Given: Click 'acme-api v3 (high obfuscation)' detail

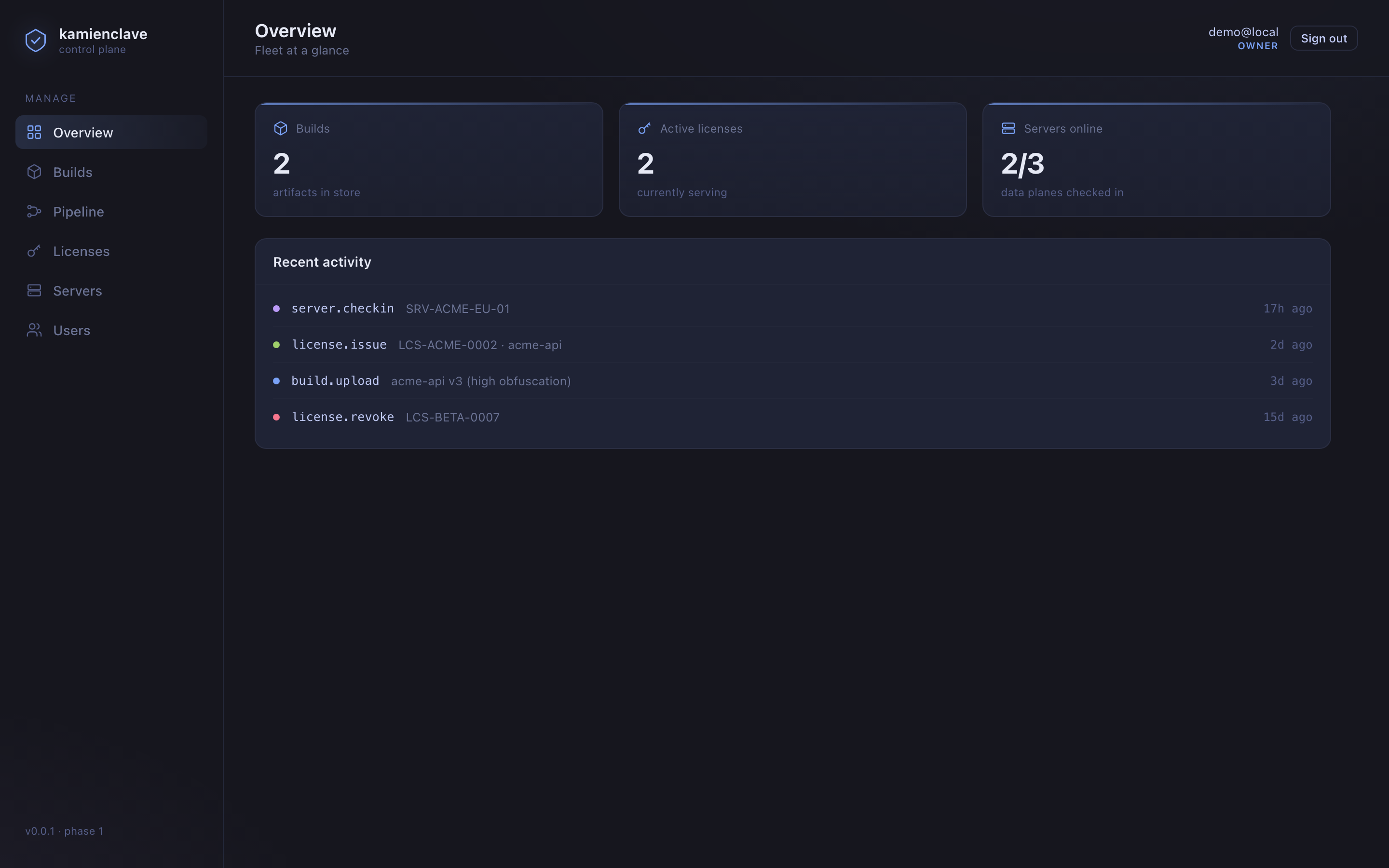Looking at the screenshot, I should point(481,381).
